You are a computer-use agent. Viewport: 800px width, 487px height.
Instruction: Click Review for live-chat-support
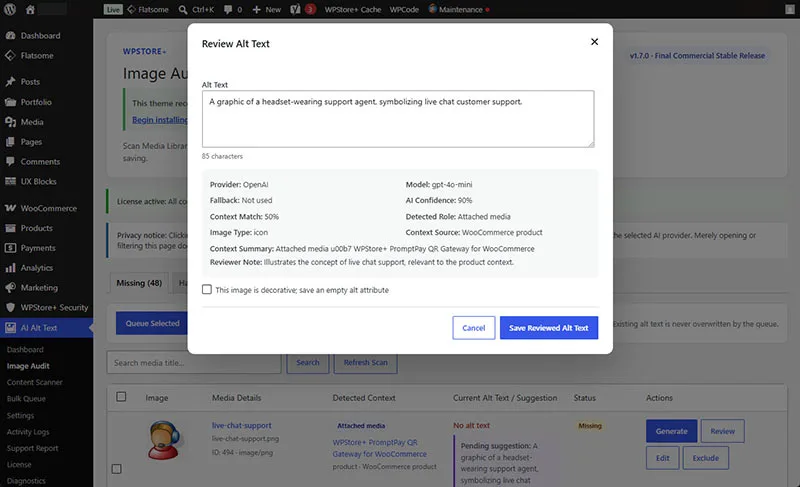722,431
